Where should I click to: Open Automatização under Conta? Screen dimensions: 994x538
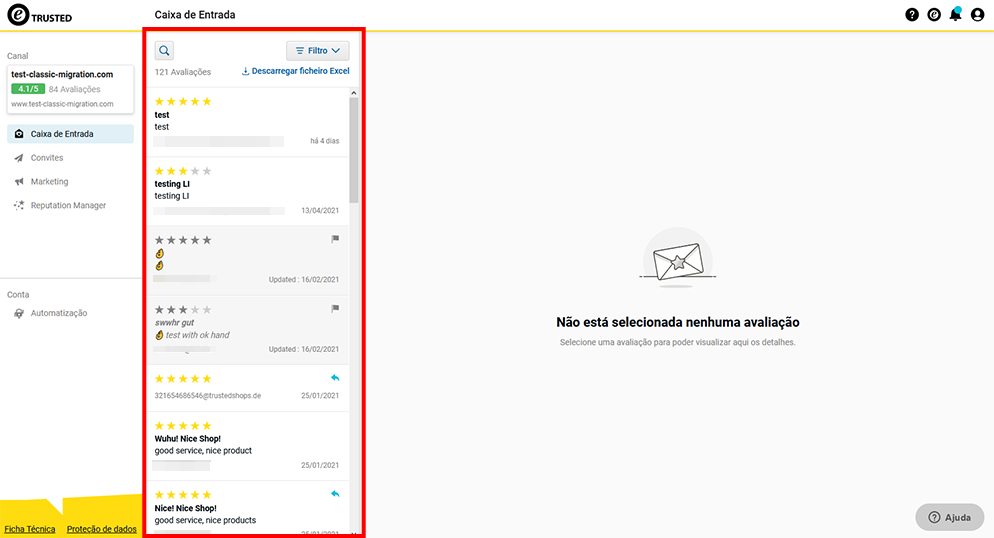point(59,313)
